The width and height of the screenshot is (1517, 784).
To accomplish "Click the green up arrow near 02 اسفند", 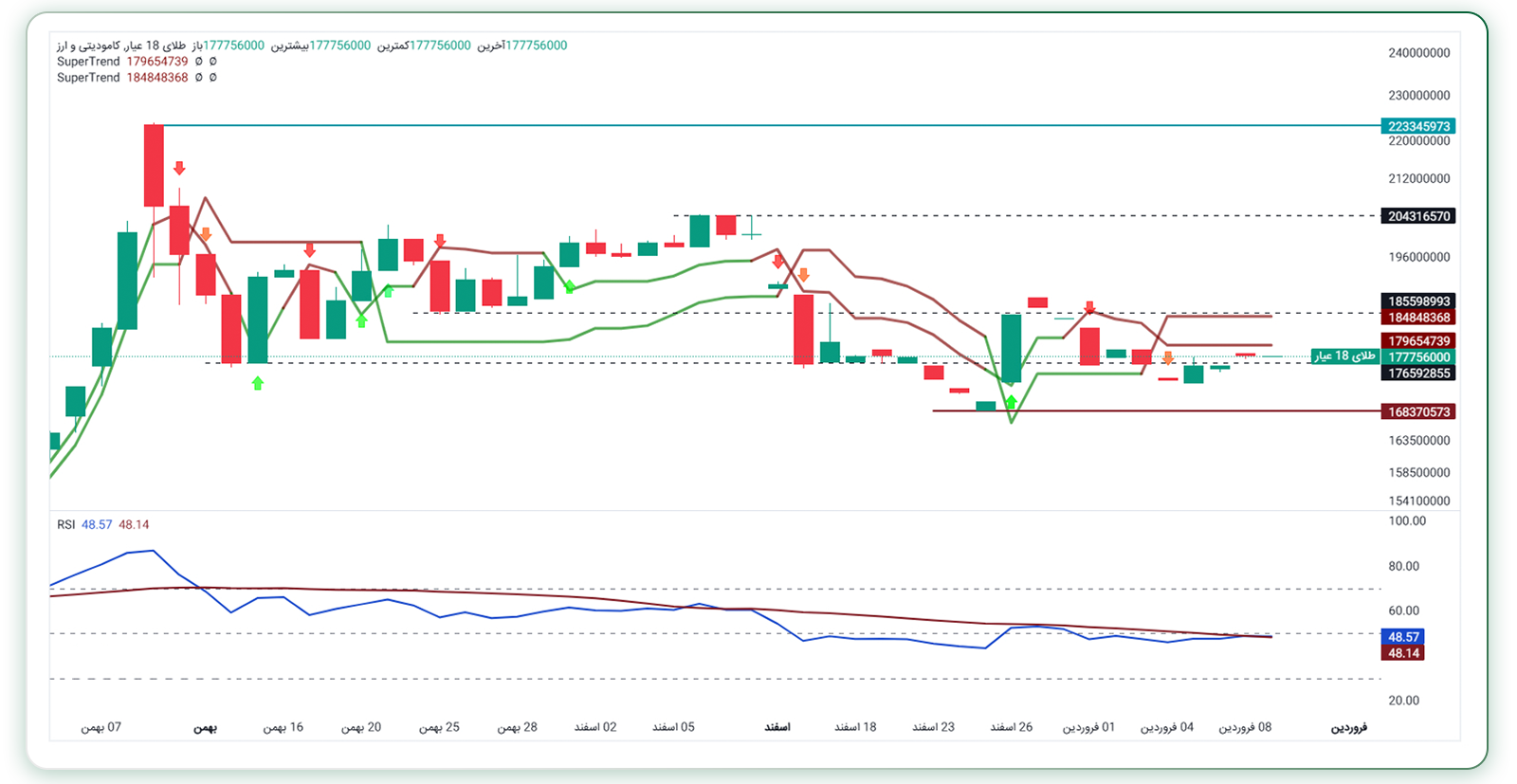I will coord(569,285).
